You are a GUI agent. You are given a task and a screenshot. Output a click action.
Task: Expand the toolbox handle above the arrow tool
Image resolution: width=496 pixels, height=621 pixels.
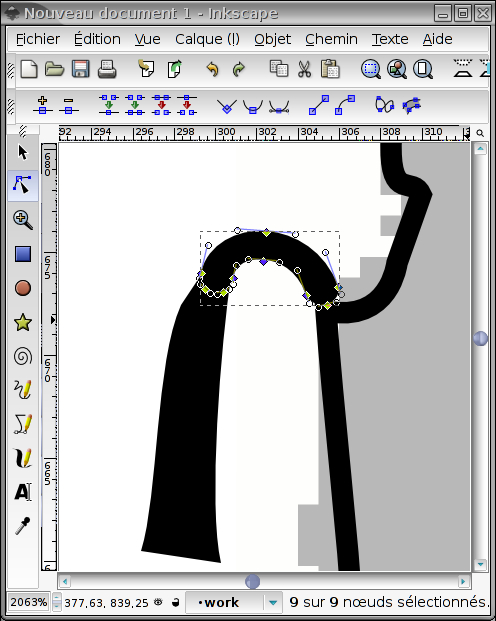point(23,131)
